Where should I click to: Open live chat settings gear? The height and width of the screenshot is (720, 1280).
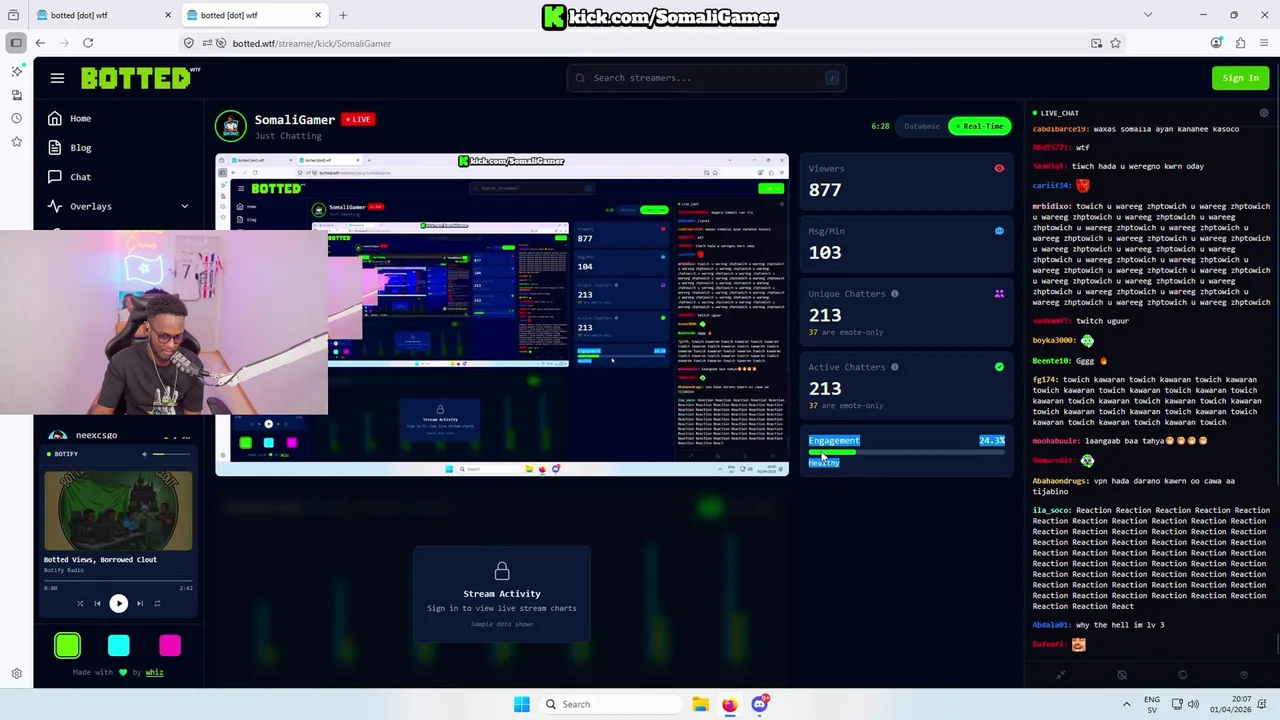(x=1264, y=113)
